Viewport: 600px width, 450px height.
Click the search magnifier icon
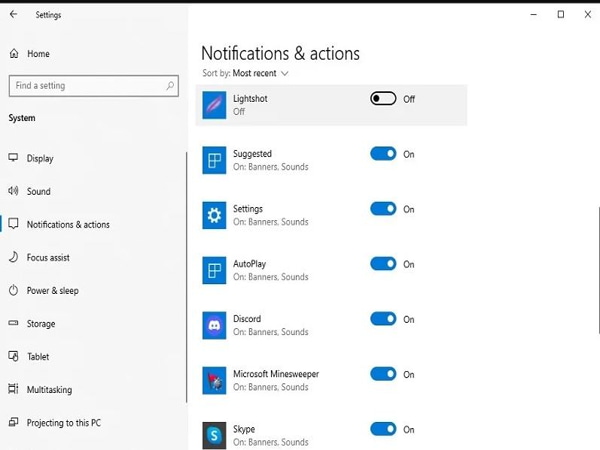tap(170, 86)
